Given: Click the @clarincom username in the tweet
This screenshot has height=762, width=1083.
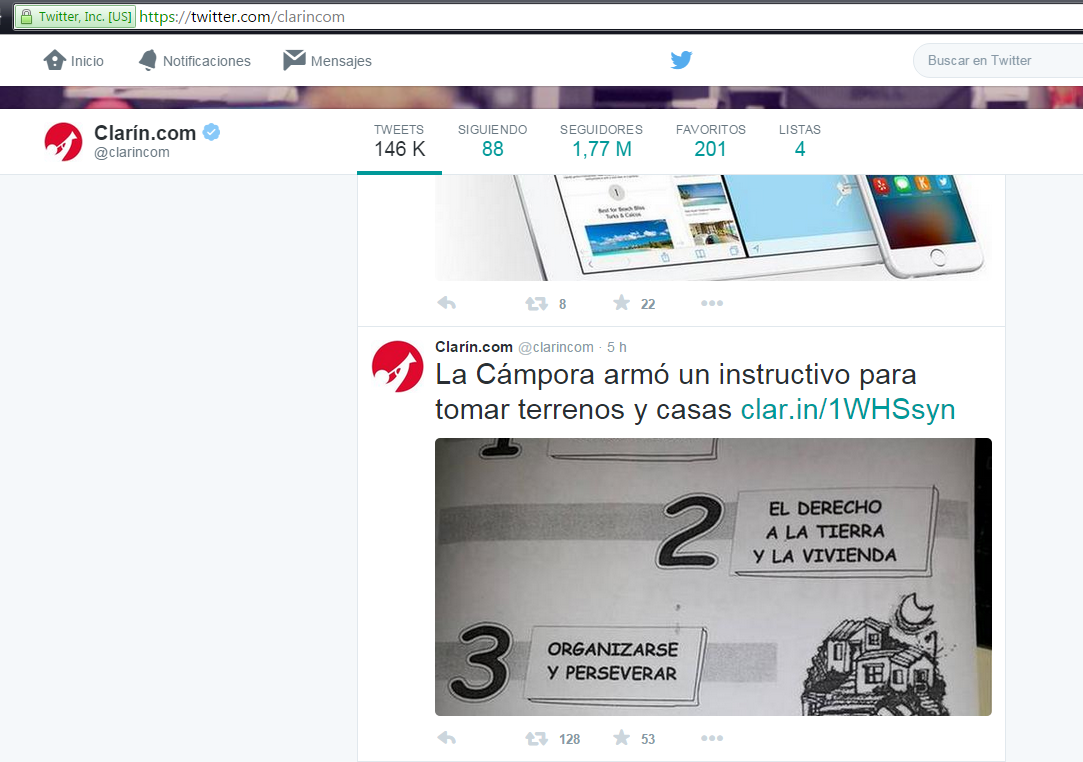Looking at the screenshot, I should 556,346.
